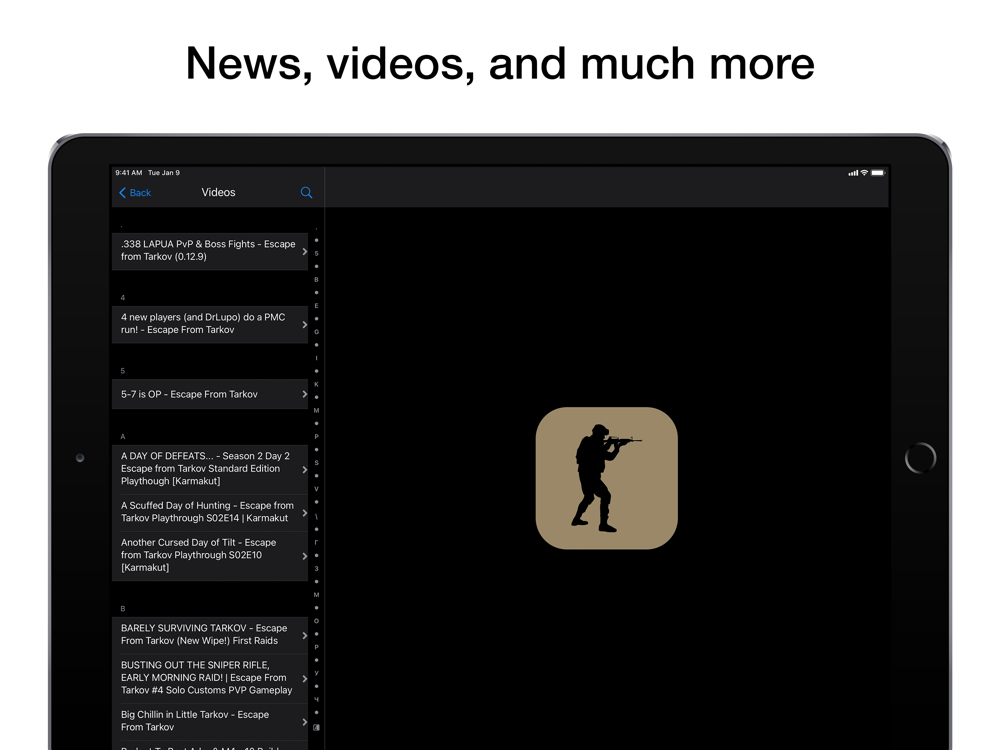
Task: Tap the soldier app logo in detail pane
Action: [x=607, y=478]
